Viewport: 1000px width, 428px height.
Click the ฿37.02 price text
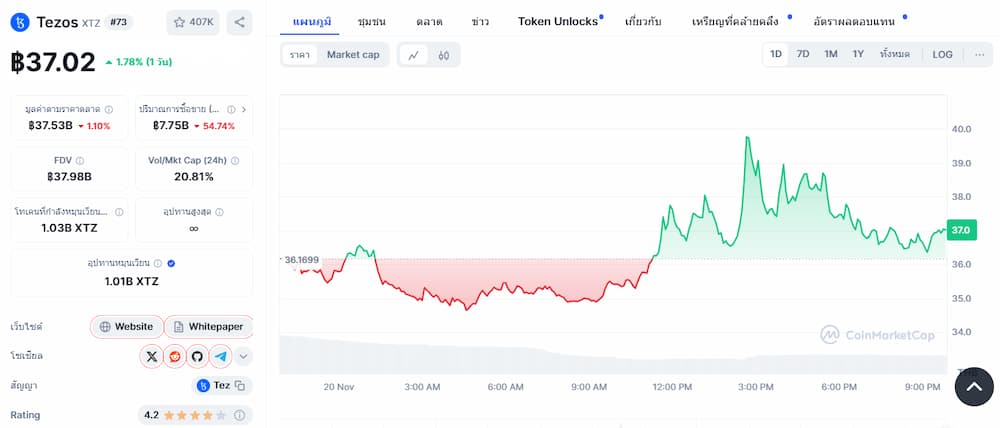coord(53,63)
